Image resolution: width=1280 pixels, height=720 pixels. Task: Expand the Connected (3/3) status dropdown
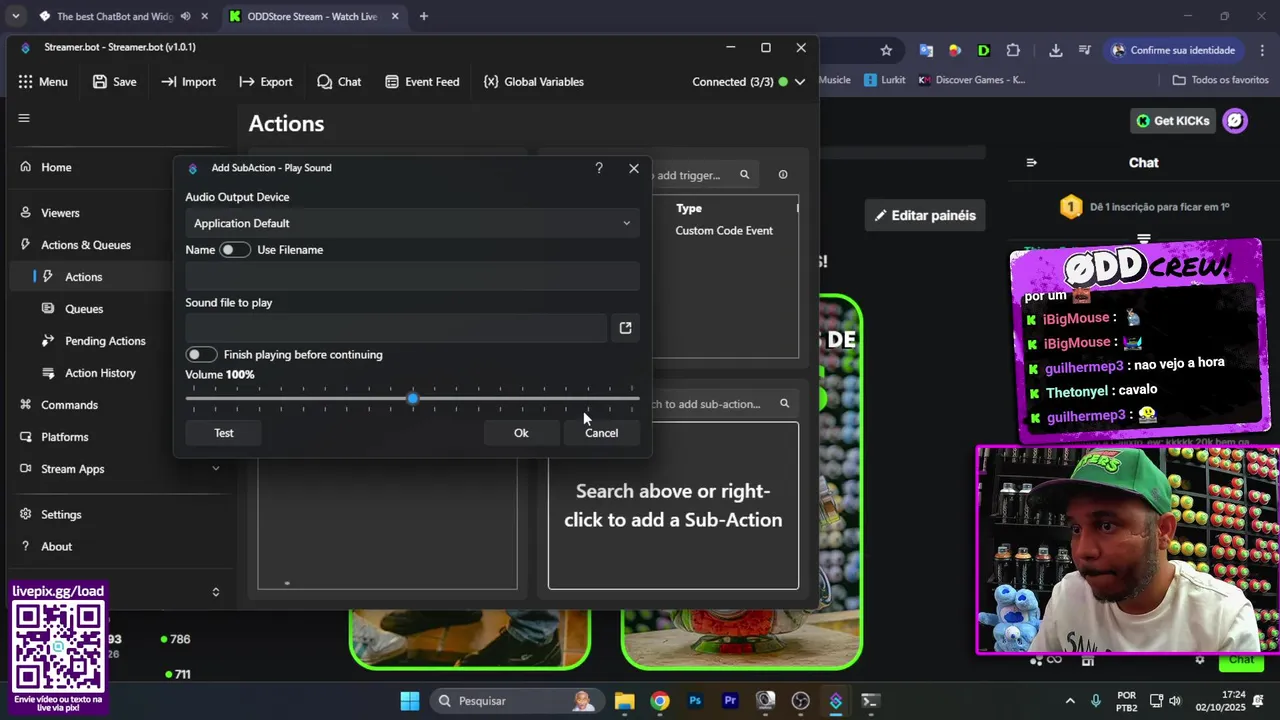pyautogui.click(x=799, y=82)
